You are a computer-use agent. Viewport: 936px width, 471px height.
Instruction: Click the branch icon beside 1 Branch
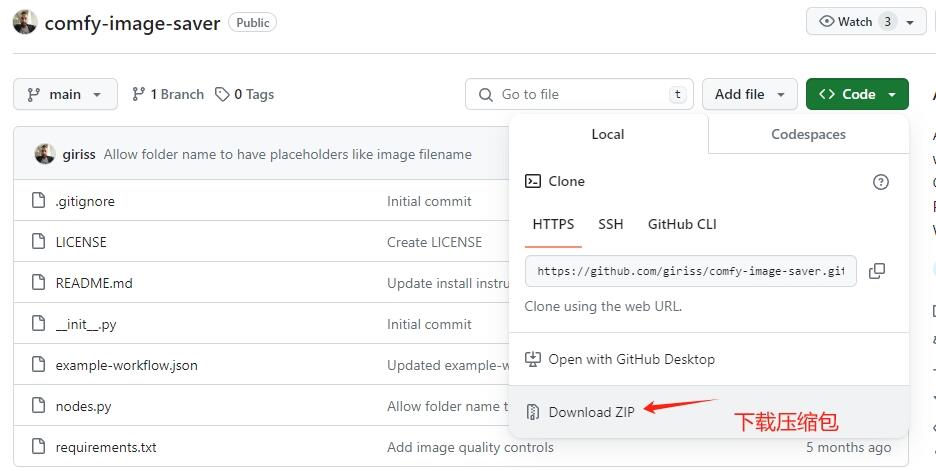[139, 94]
